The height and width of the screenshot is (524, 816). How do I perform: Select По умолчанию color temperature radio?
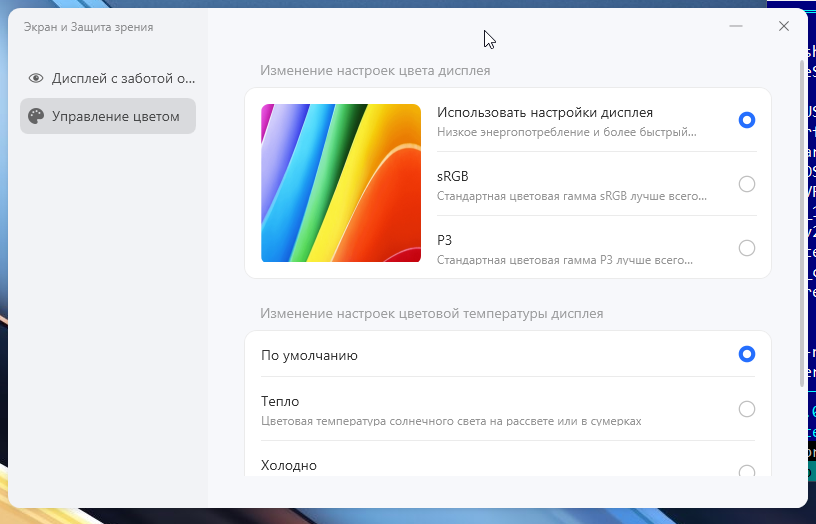coord(747,354)
